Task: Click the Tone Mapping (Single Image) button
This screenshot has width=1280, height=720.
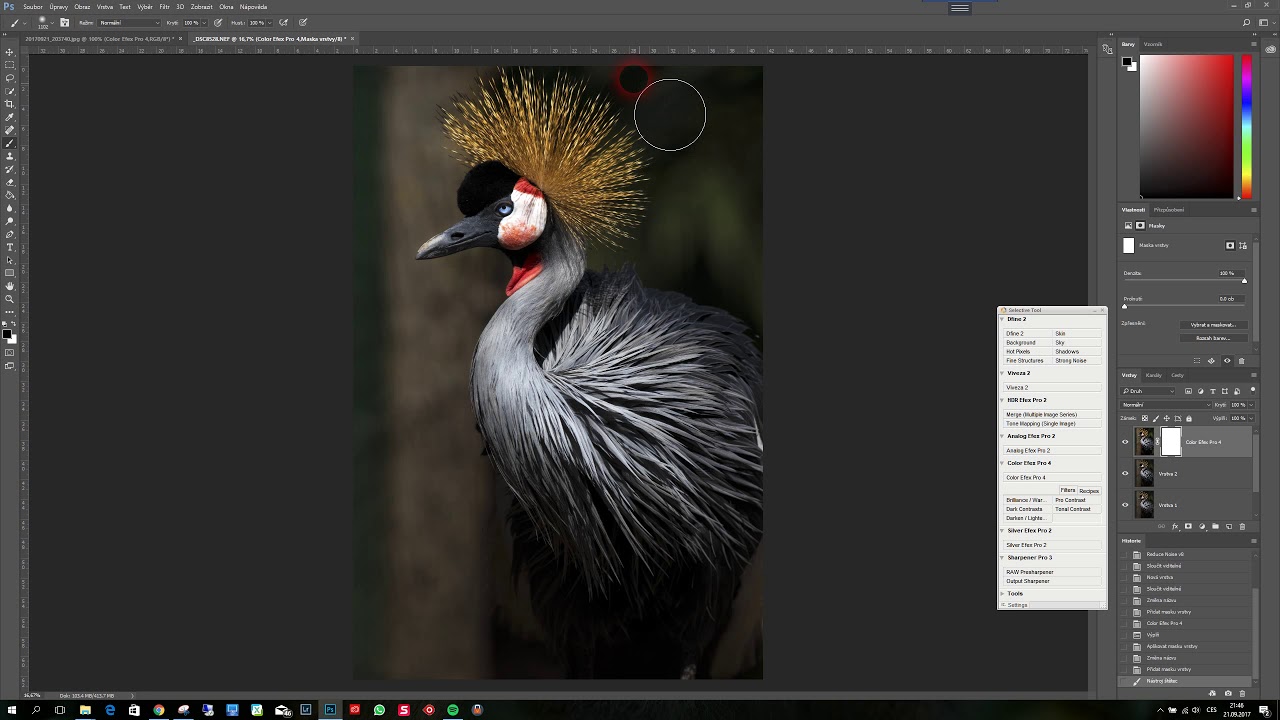Action: tap(1052, 423)
